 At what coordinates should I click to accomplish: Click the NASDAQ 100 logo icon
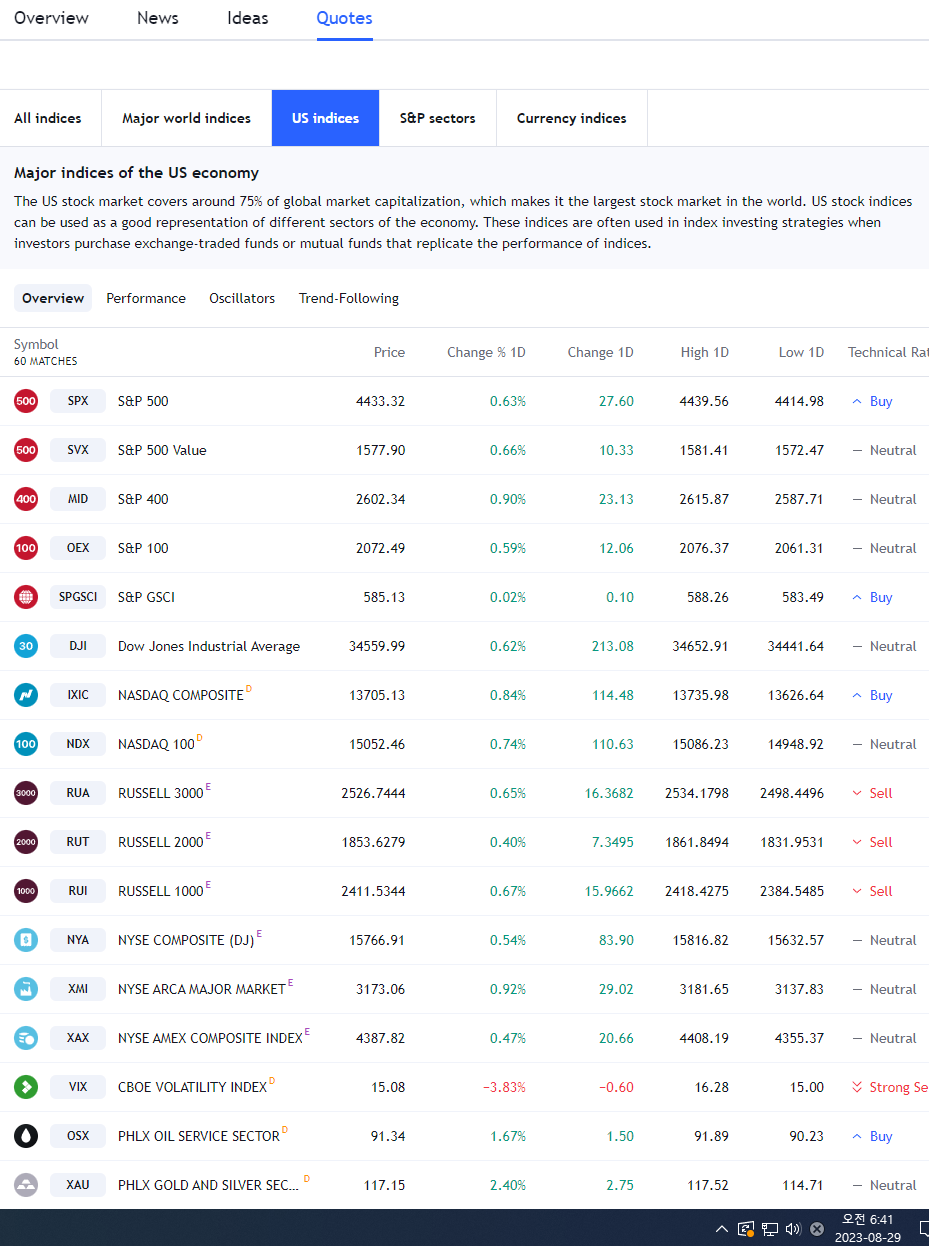click(26, 744)
